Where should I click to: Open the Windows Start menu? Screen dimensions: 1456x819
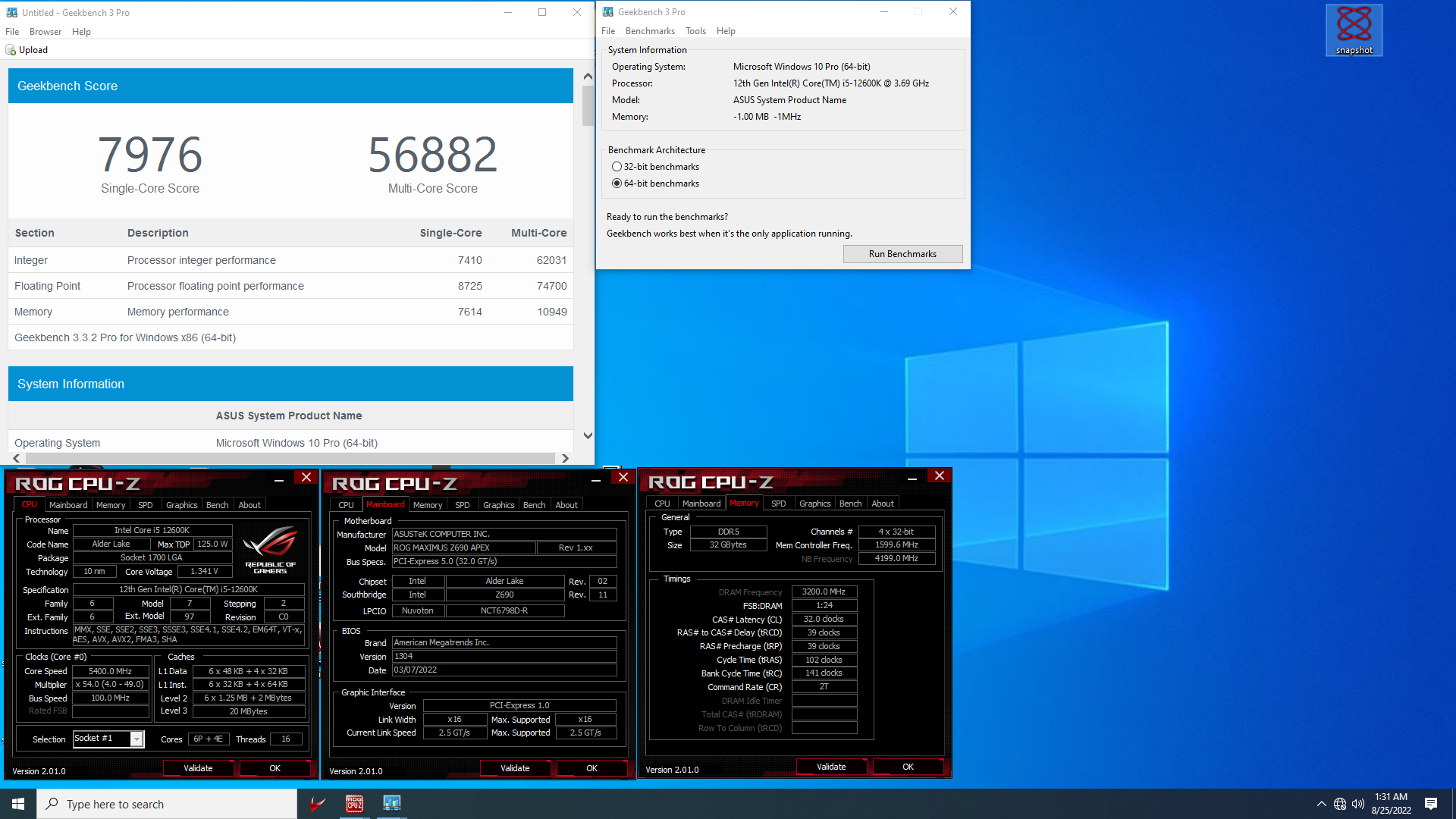[x=18, y=804]
